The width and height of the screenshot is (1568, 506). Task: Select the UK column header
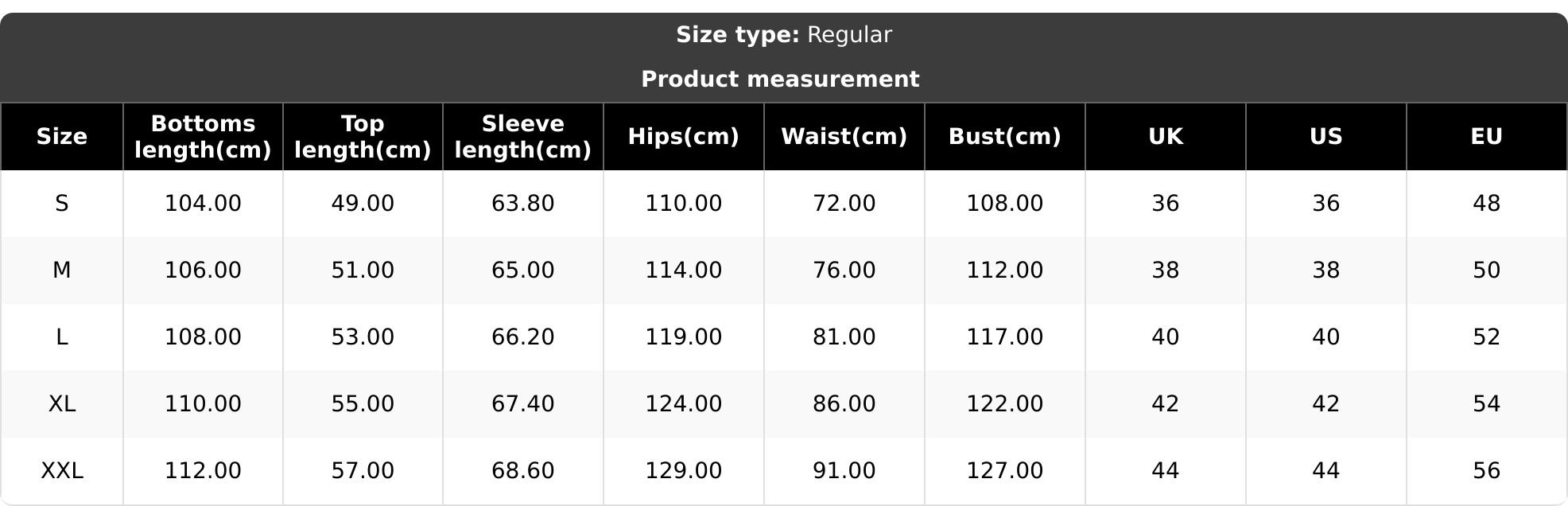pyautogui.click(x=1165, y=137)
